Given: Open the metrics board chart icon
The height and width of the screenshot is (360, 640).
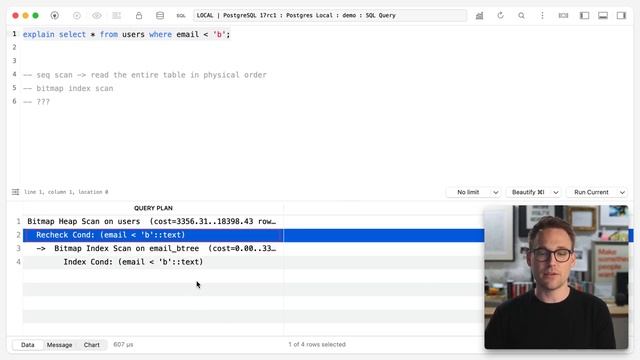Looking at the screenshot, I should coord(479,16).
